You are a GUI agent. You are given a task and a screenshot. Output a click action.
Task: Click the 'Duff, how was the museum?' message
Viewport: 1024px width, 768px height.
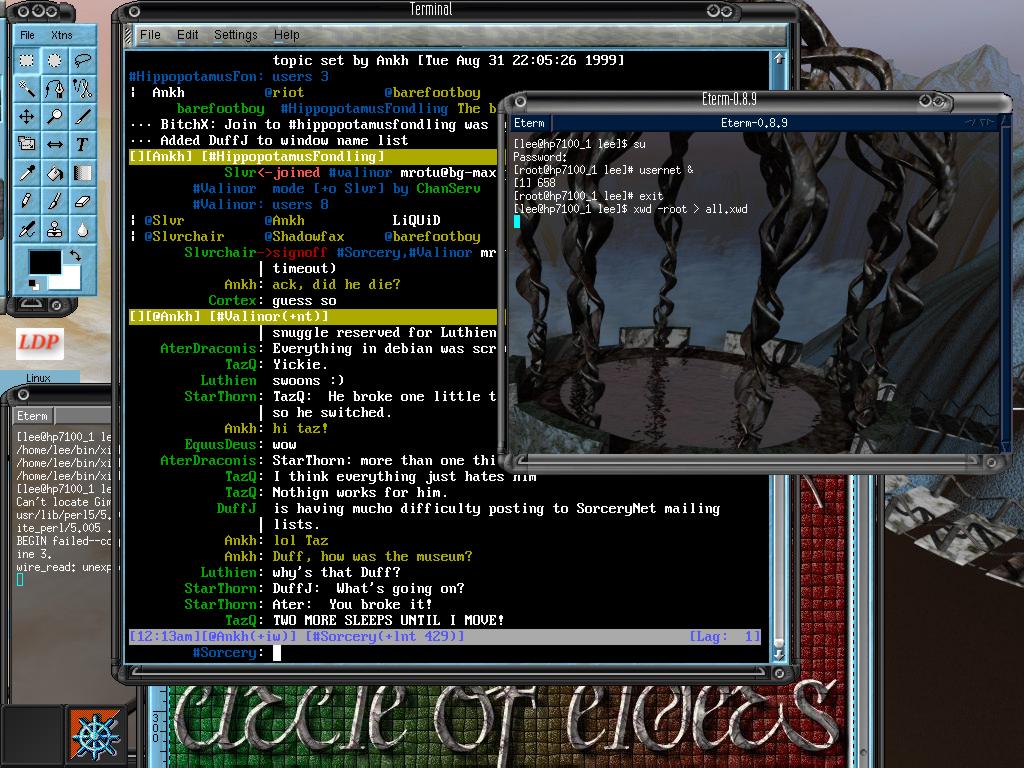(372, 556)
